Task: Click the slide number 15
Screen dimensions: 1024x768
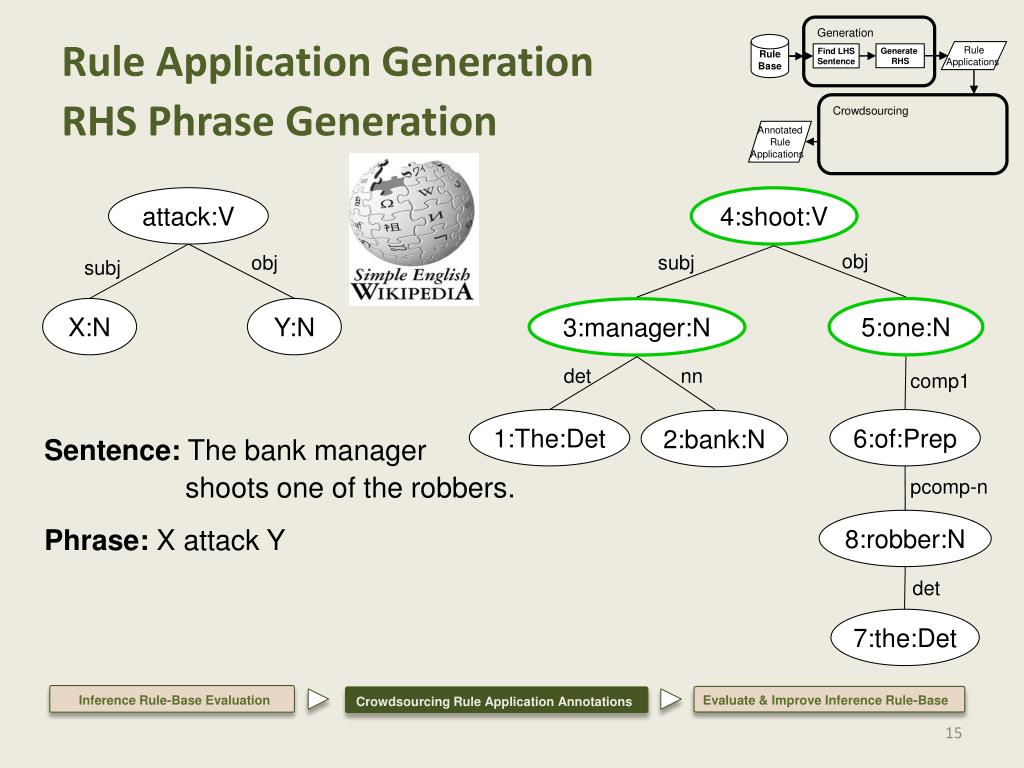Action: 953,733
